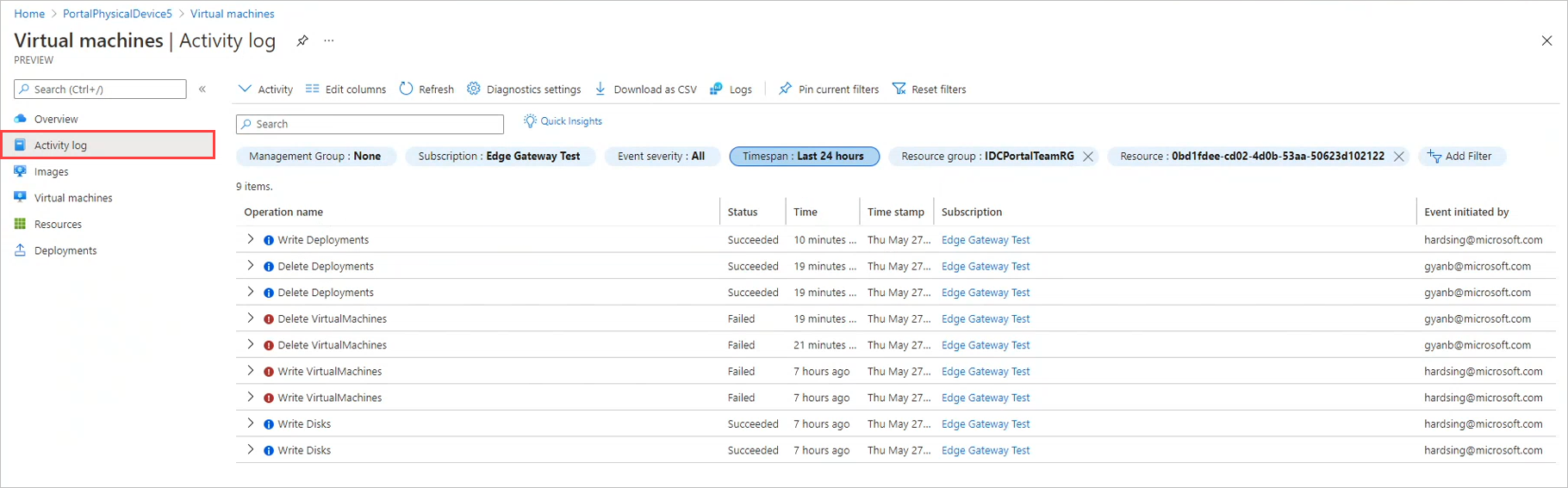Expand the Write Deployments row
The height and width of the screenshot is (488, 1568).
(x=251, y=239)
